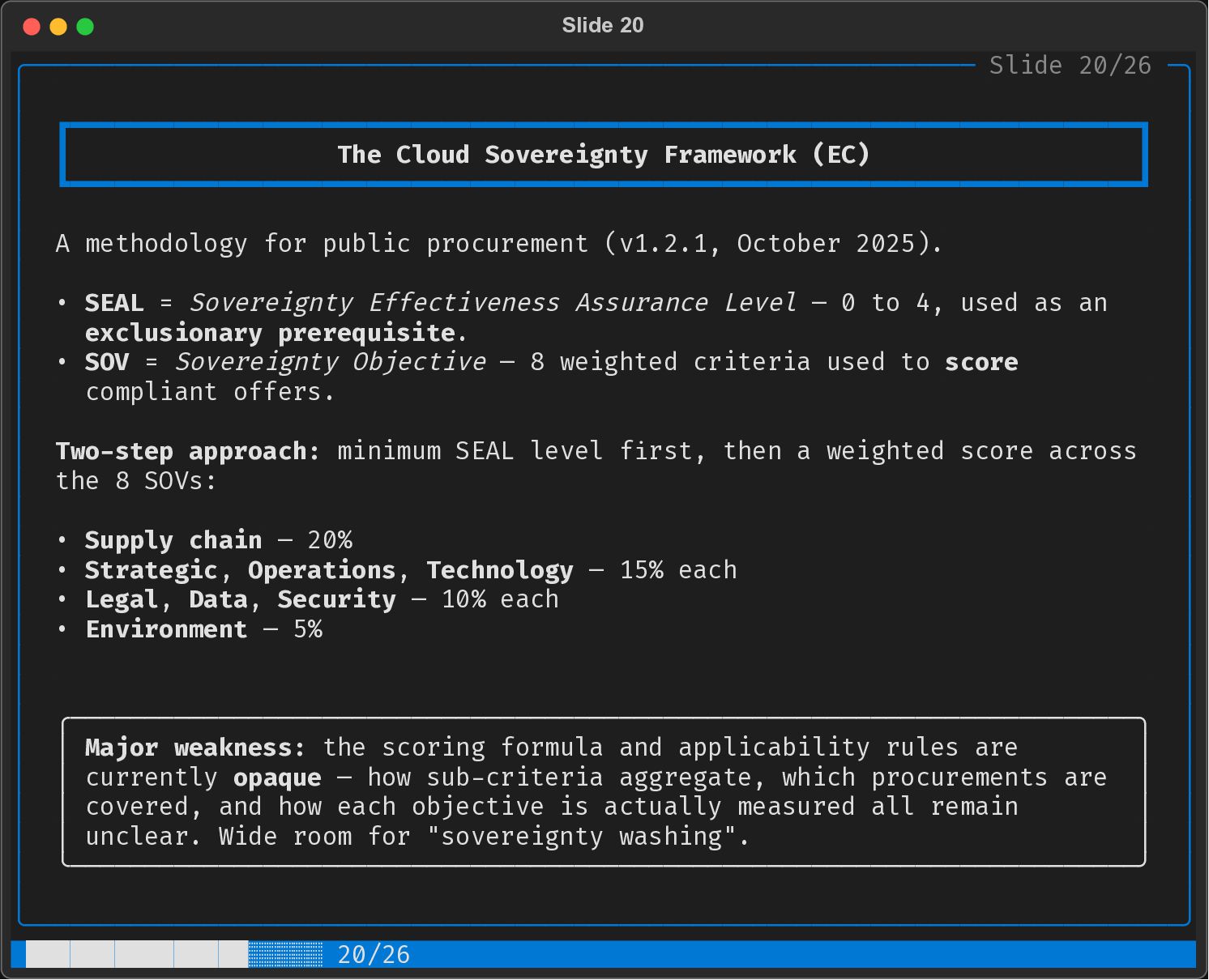
Task: Click the bold "Security" criterion
Action: tap(336, 599)
